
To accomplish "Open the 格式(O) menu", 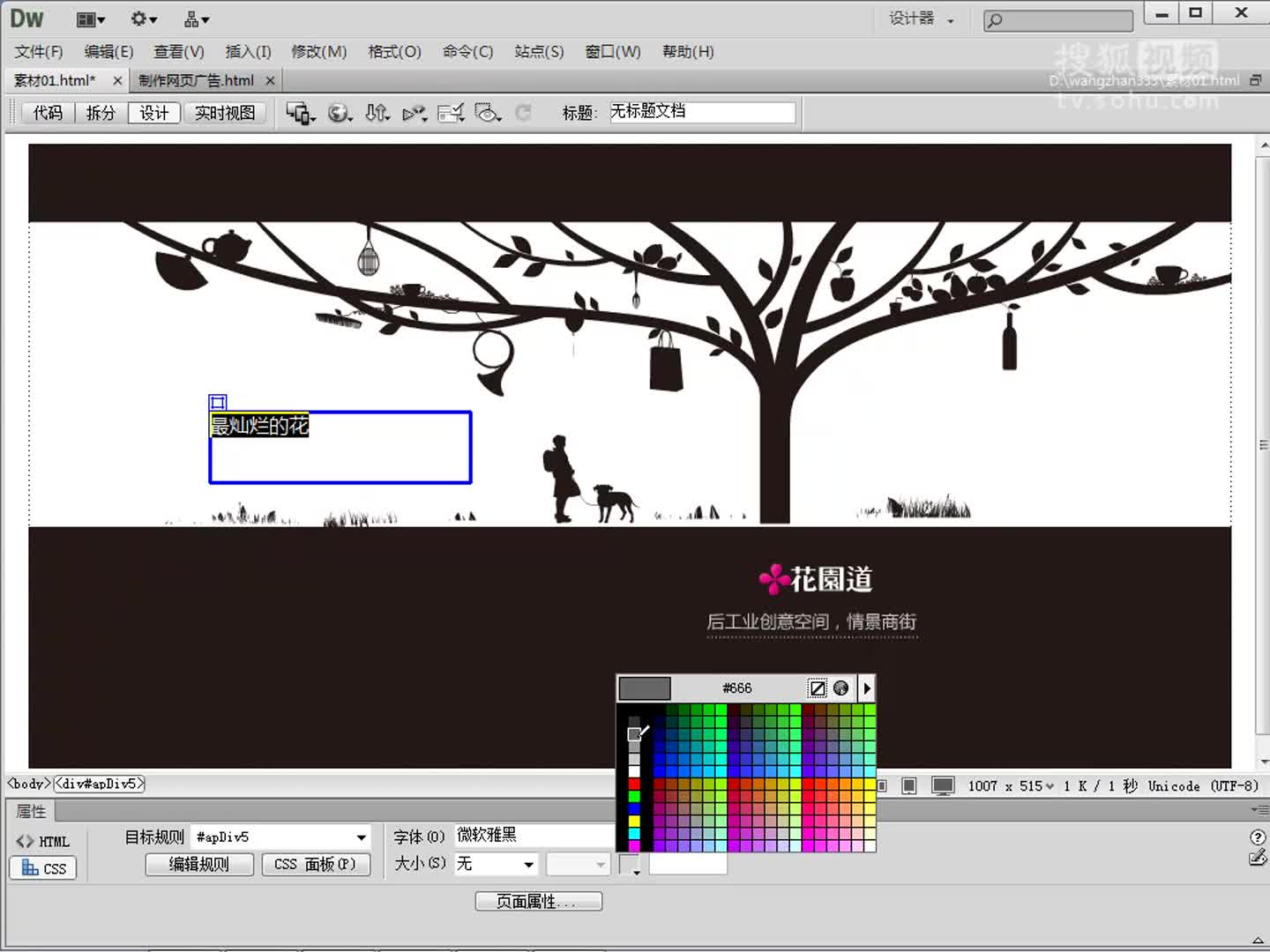I will coord(394,52).
